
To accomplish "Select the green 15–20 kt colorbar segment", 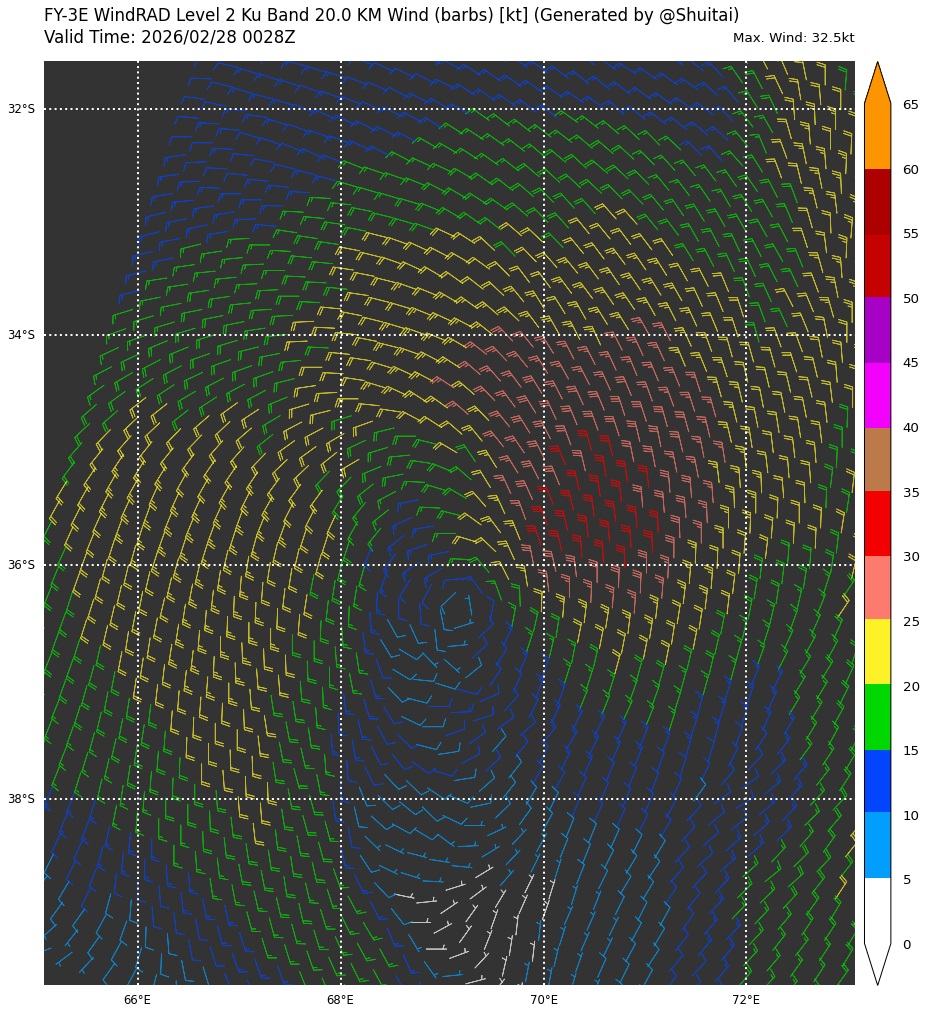I will (x=877, y=717).
